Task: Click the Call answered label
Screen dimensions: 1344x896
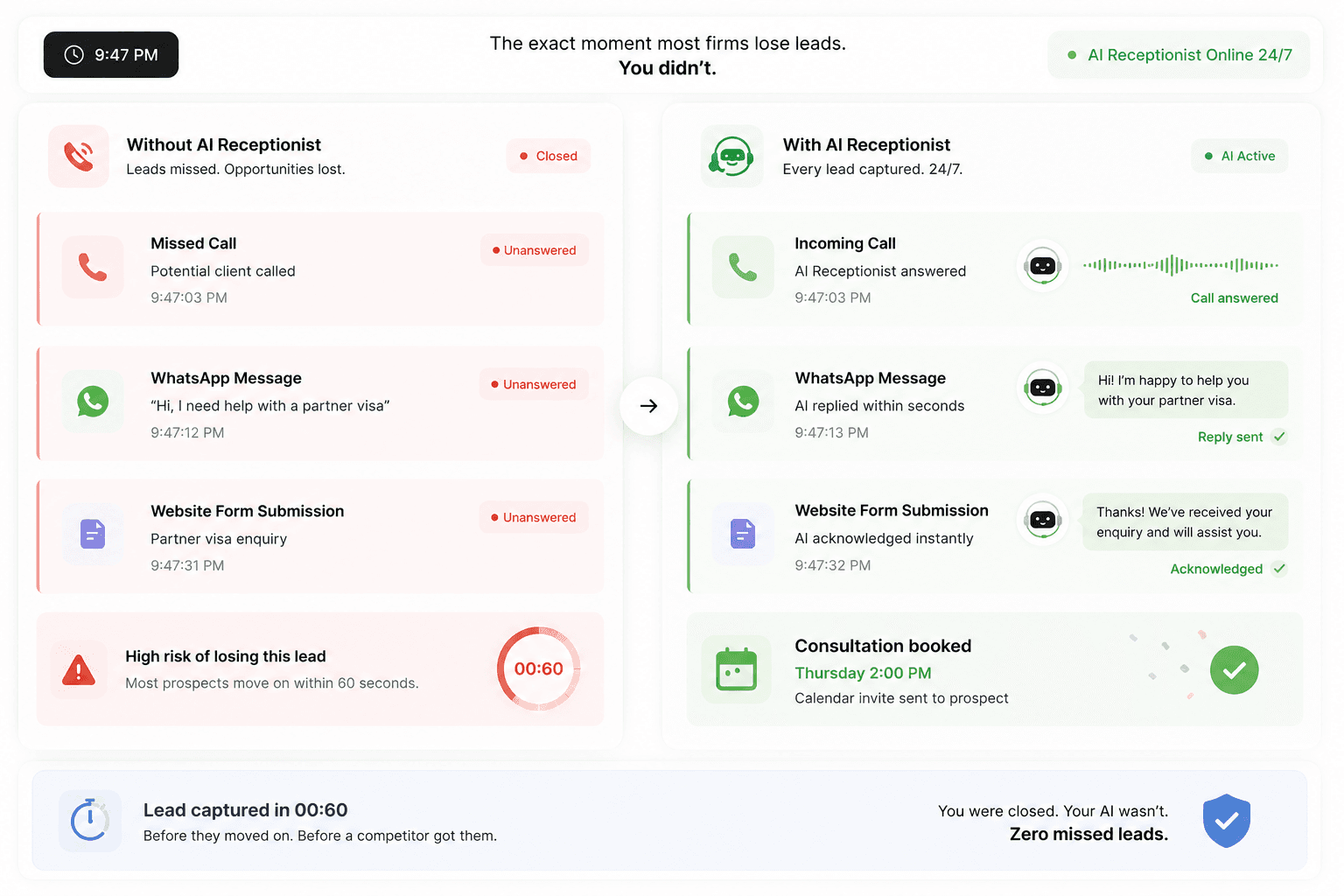Action: point(1234,298)
